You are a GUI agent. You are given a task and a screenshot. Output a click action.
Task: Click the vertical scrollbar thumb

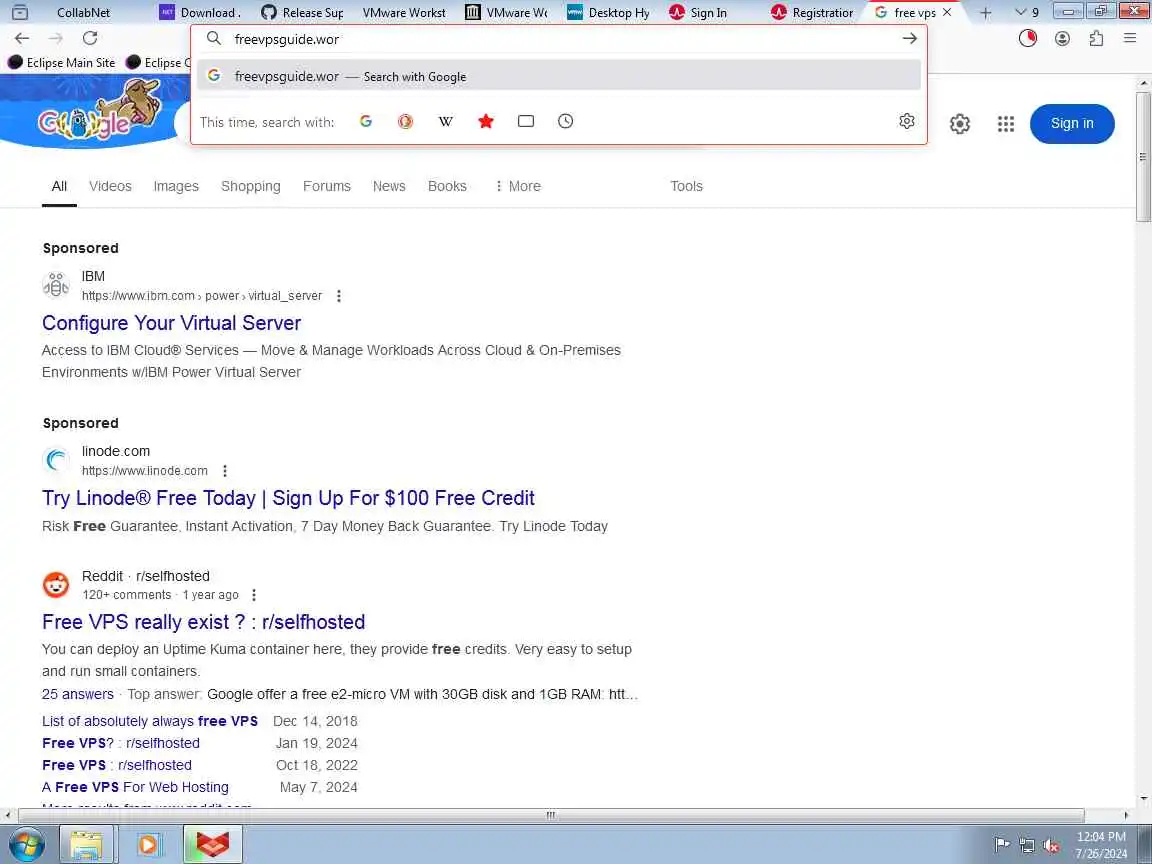(1142, 156)
